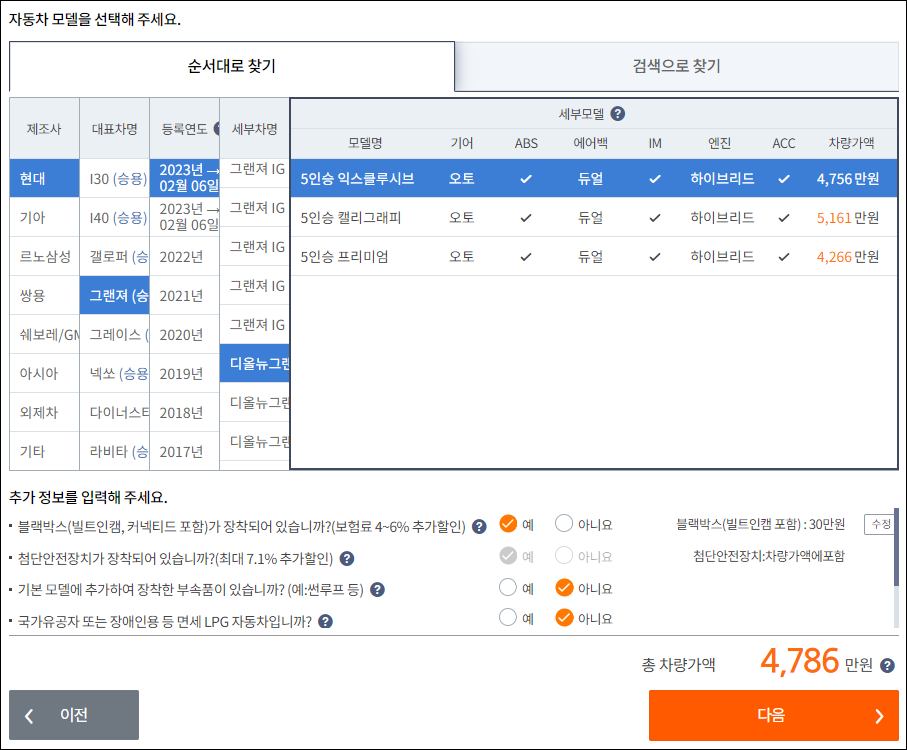Select manufacturer 기타
The width and height of the screenshot is (907, 750).
coord(45,451)
